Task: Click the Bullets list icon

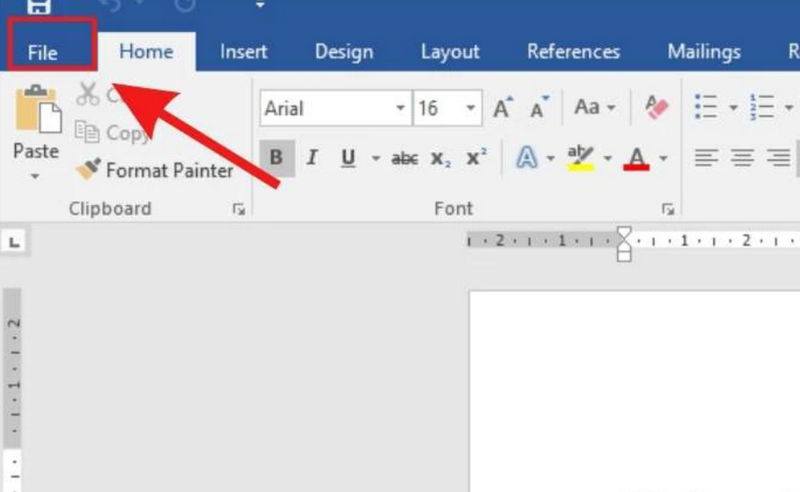Action: click(x=706, y=107)
